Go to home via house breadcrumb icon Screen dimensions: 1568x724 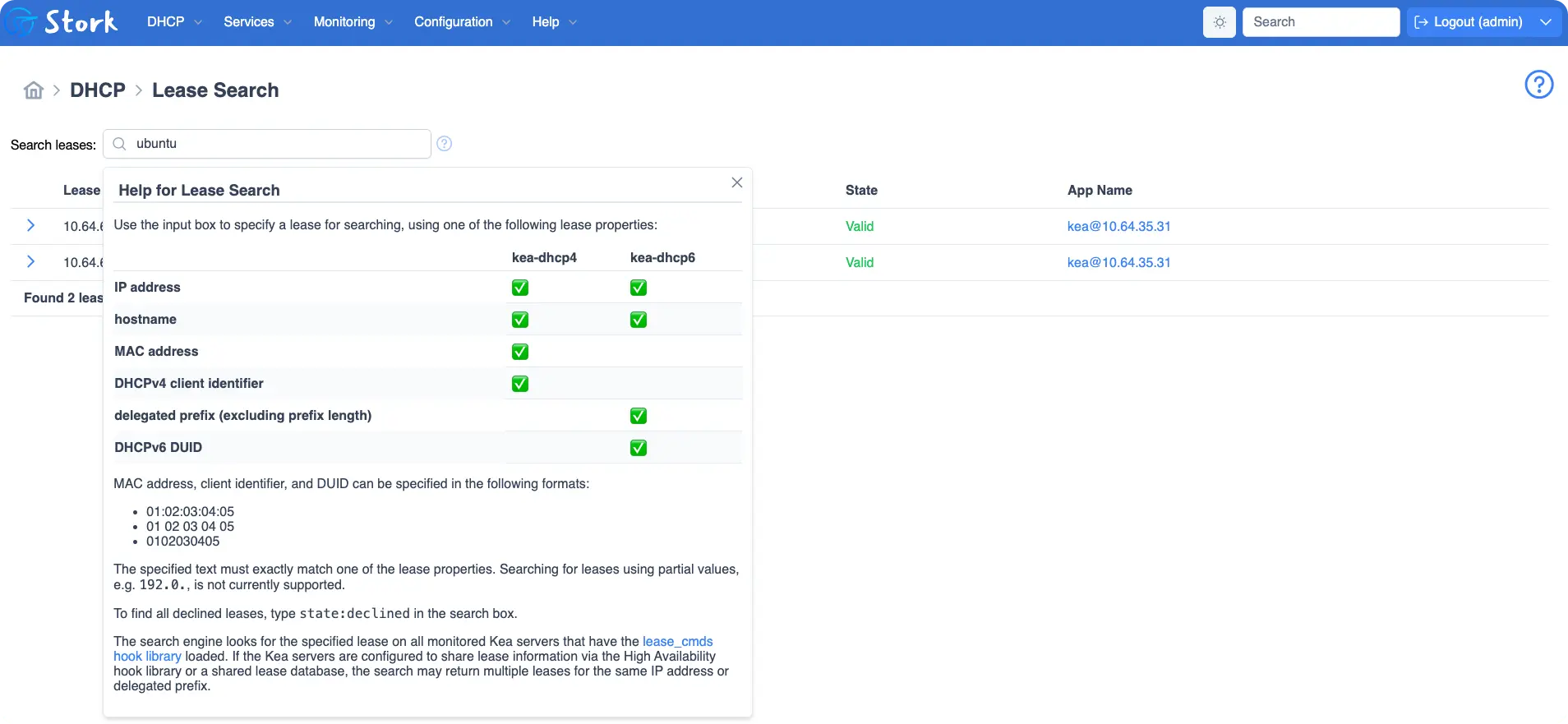coord(34,90)
